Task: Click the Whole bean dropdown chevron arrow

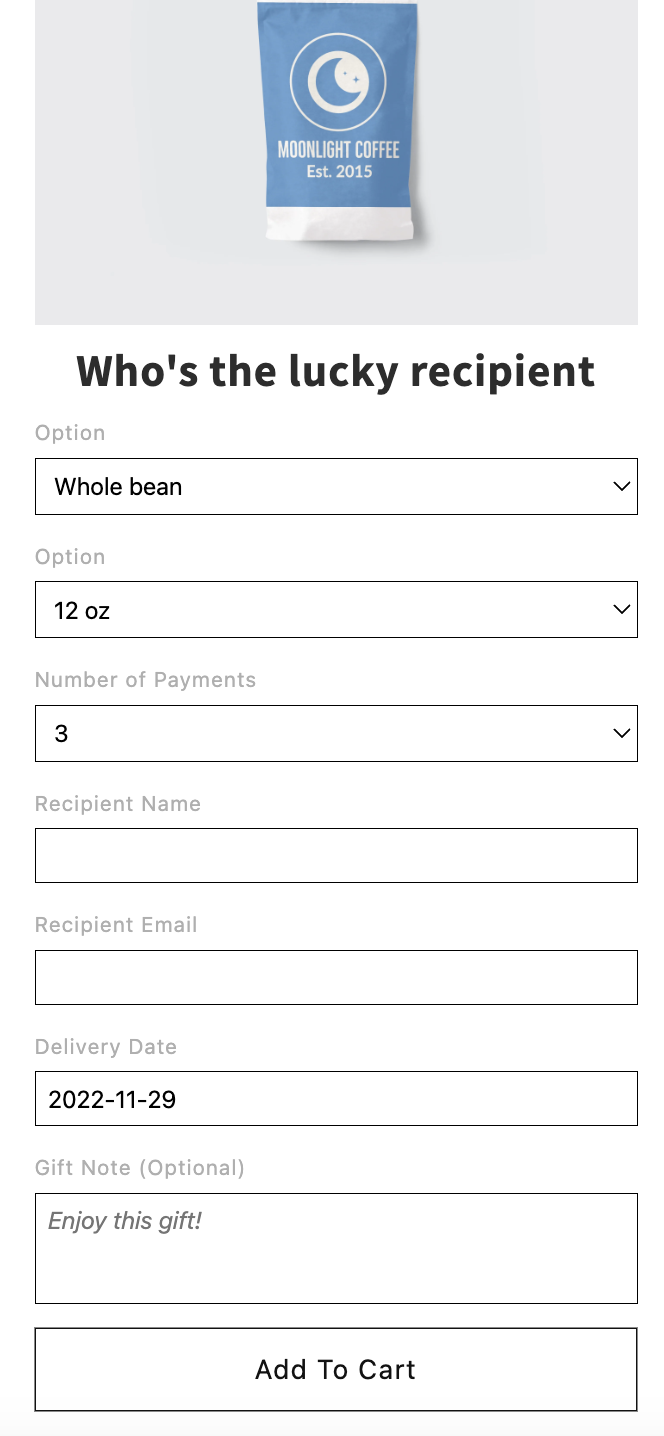Action: point(621,487)
